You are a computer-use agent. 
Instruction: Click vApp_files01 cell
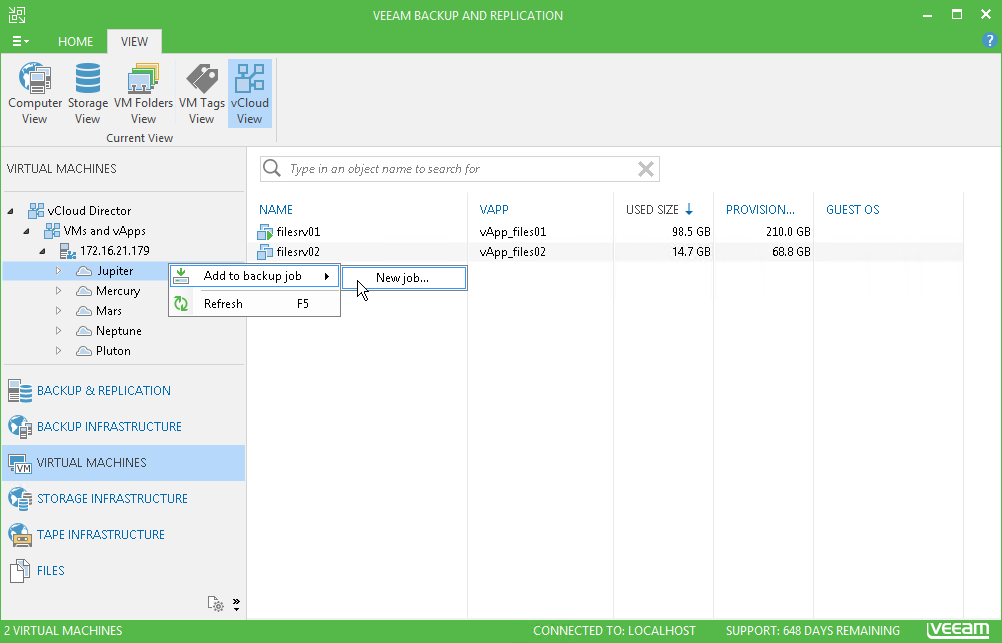point(513,232)
